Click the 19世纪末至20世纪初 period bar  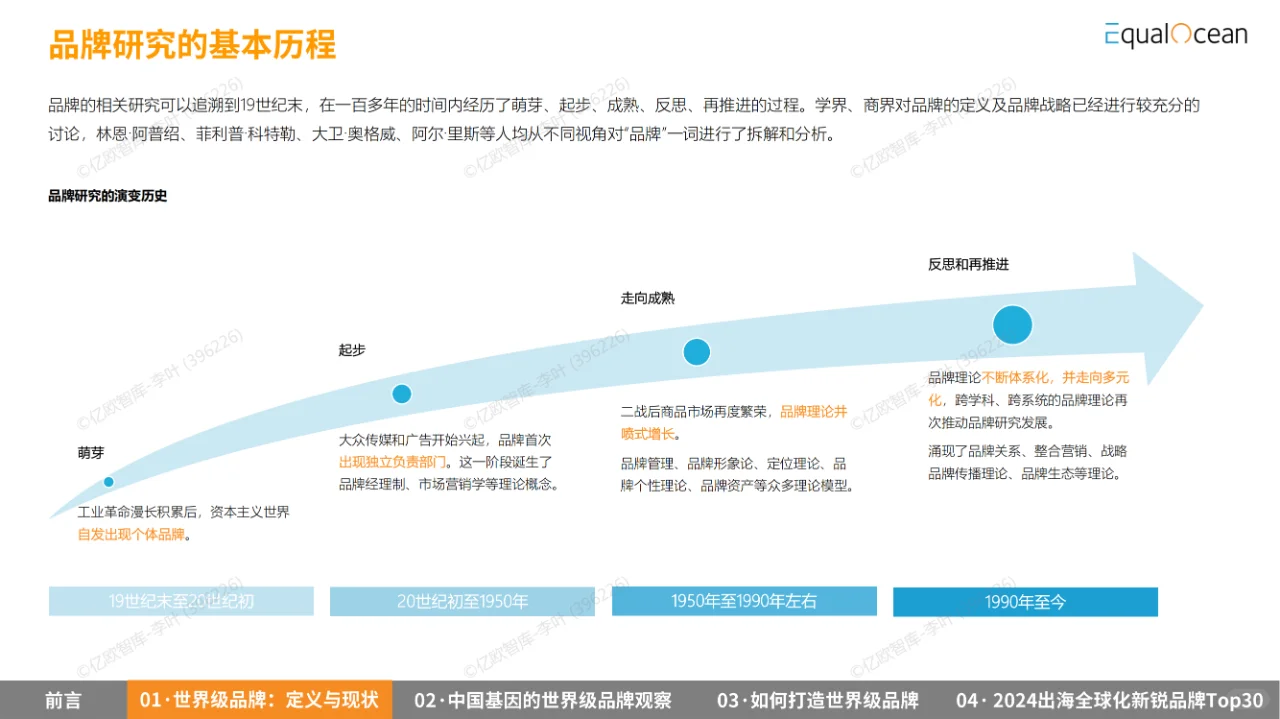181,601
